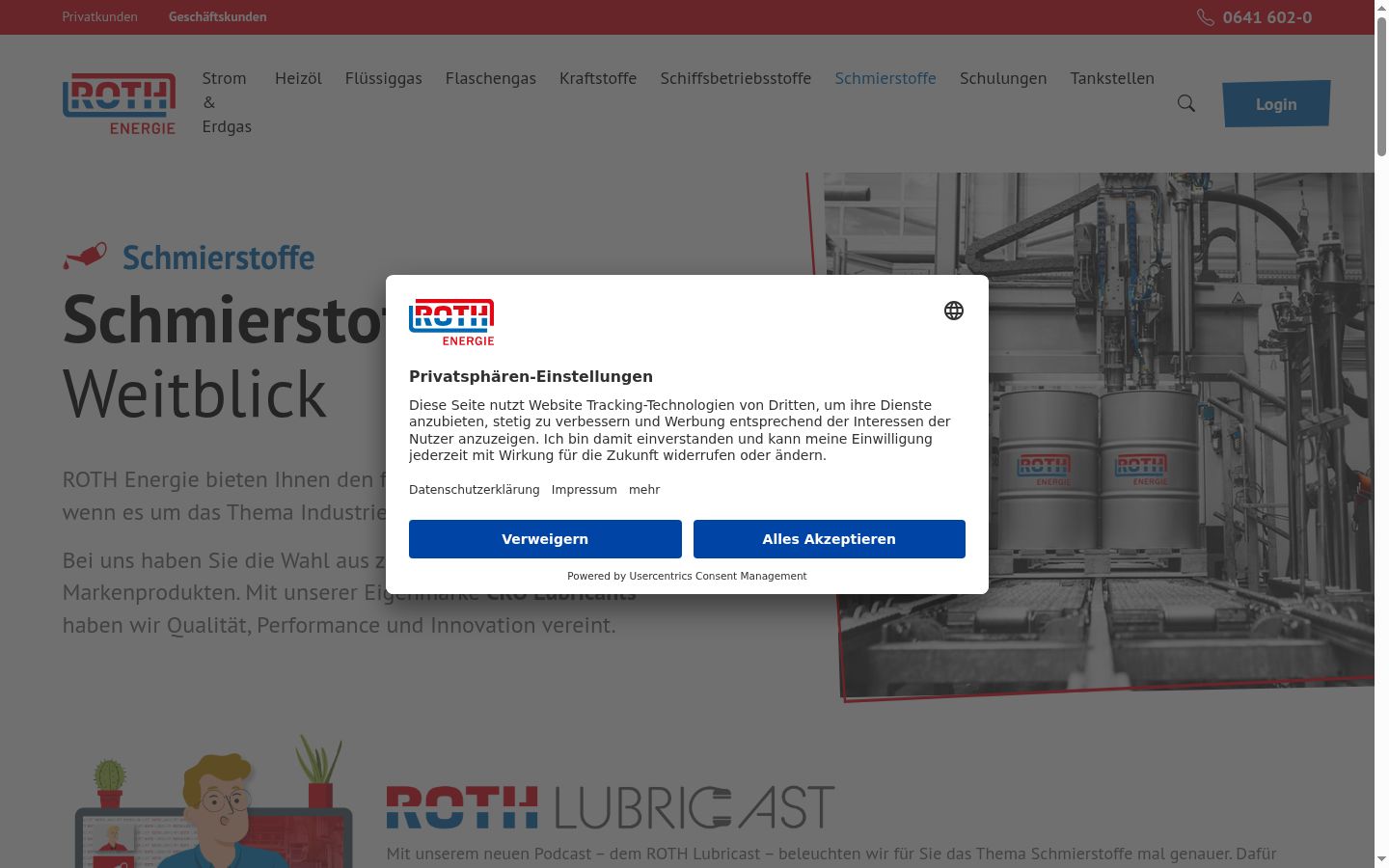The height and width of the screenshot is (868, 1389).
Task: Click the ROTH Lubricast podcast logo
Action: (x=611, y=808)
